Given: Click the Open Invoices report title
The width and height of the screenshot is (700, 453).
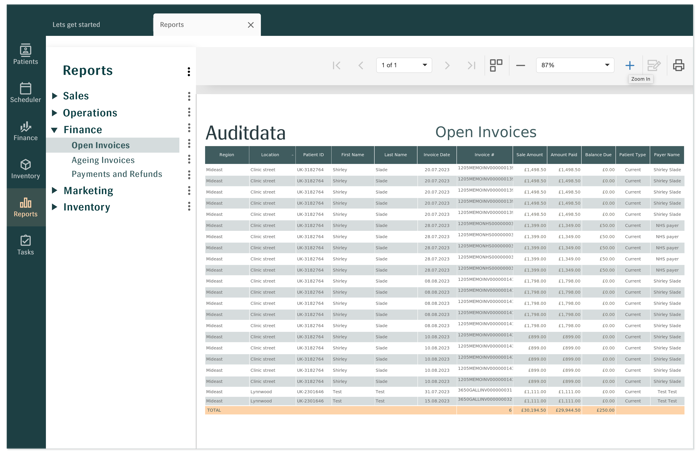Looking at the screenshot, I should click(x=486, y=132).
